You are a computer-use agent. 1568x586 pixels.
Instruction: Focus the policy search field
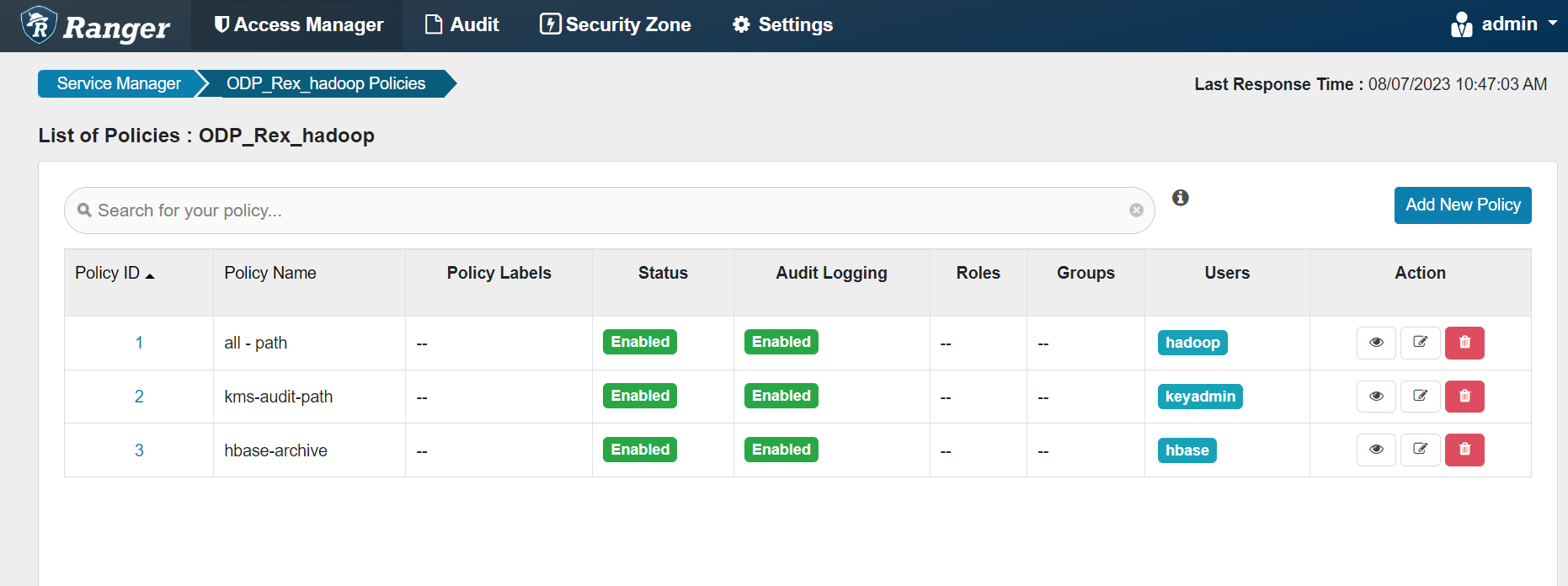610,210
